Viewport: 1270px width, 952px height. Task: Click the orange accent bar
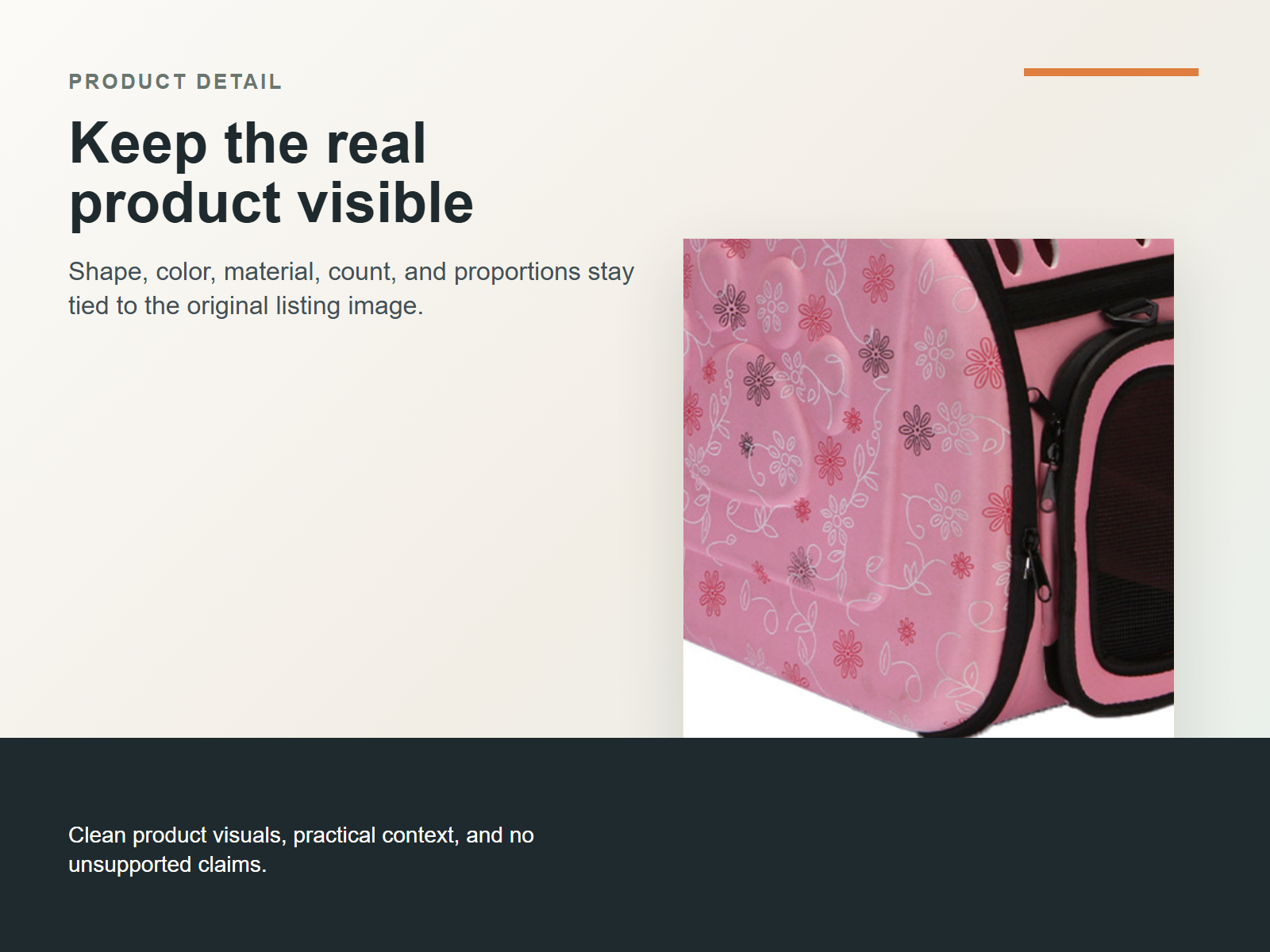[1110, 72]
